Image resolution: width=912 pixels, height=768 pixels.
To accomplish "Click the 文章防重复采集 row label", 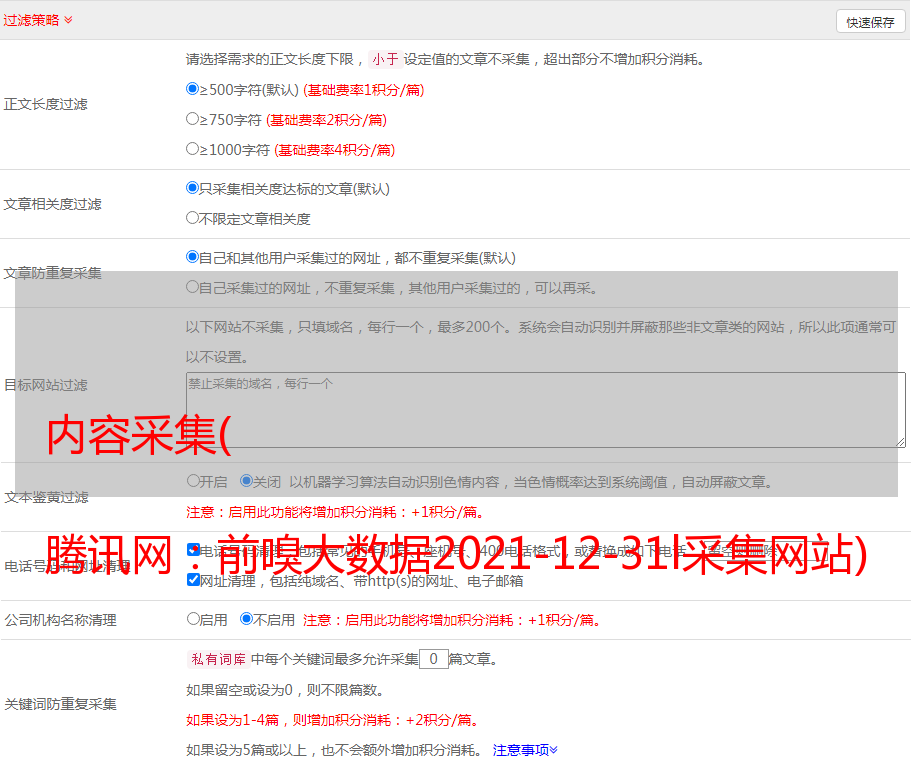I will pyautogui.click(x=53, y=273).
